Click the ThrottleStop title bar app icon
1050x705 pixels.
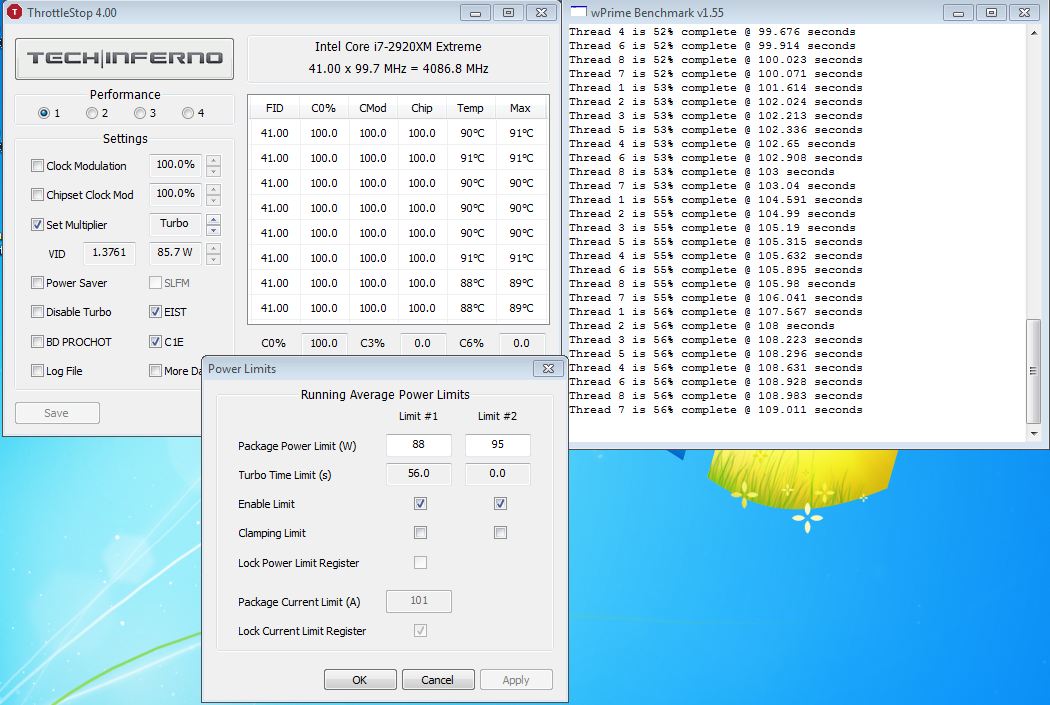click(14, 12)
